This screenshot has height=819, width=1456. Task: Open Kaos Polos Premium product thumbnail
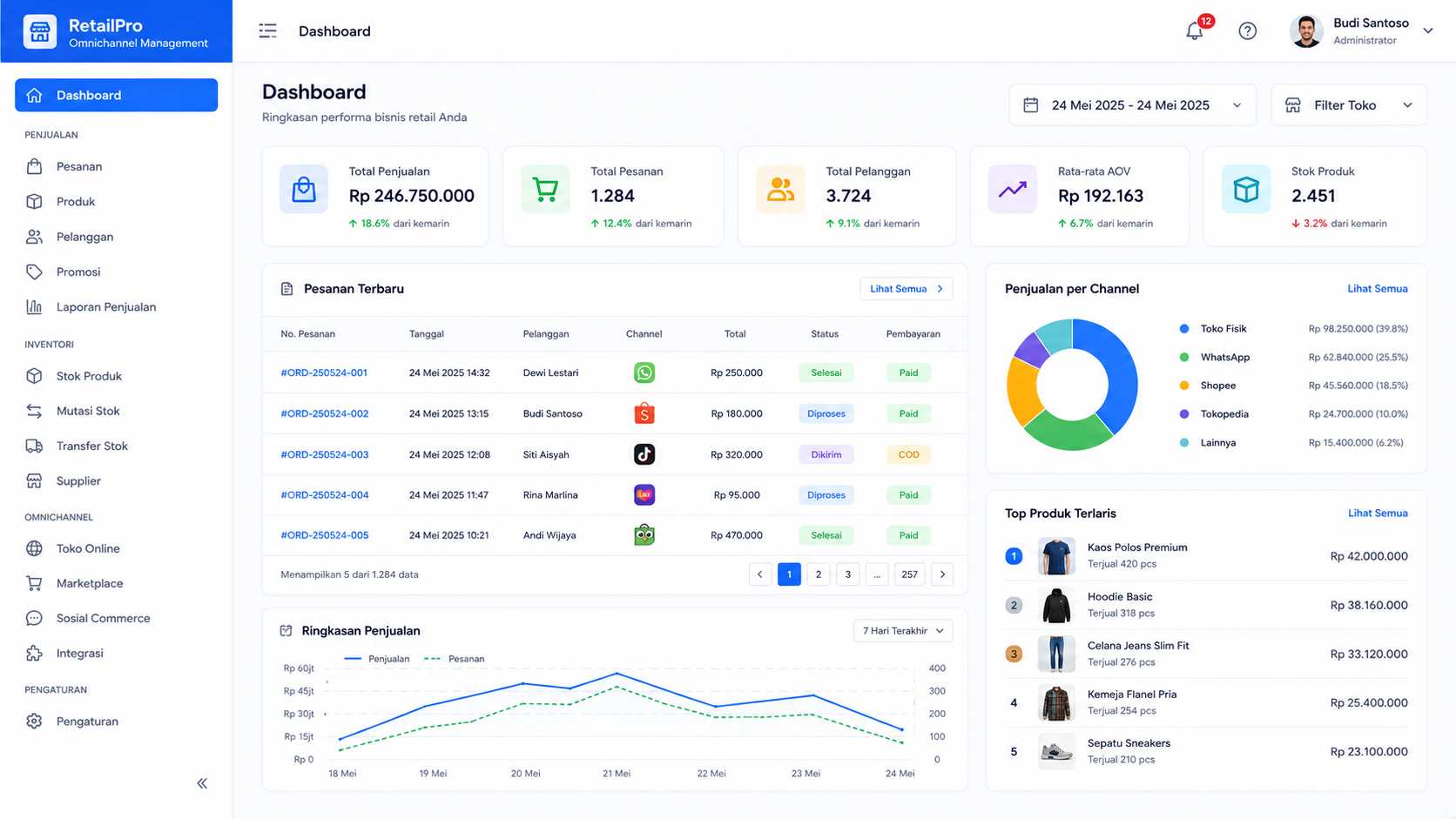click(1056, 556)
